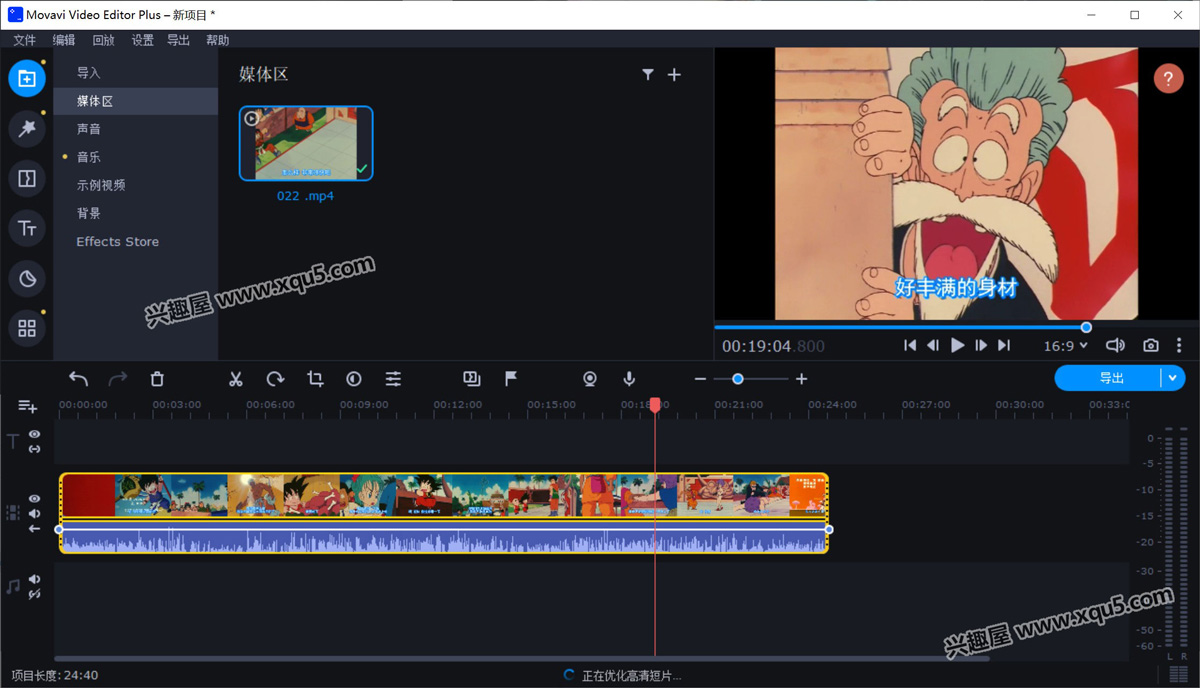The height and width of the screenshot is (688, 1200).
Task: Step forward one frame in the preview
Action: [981, 345]
